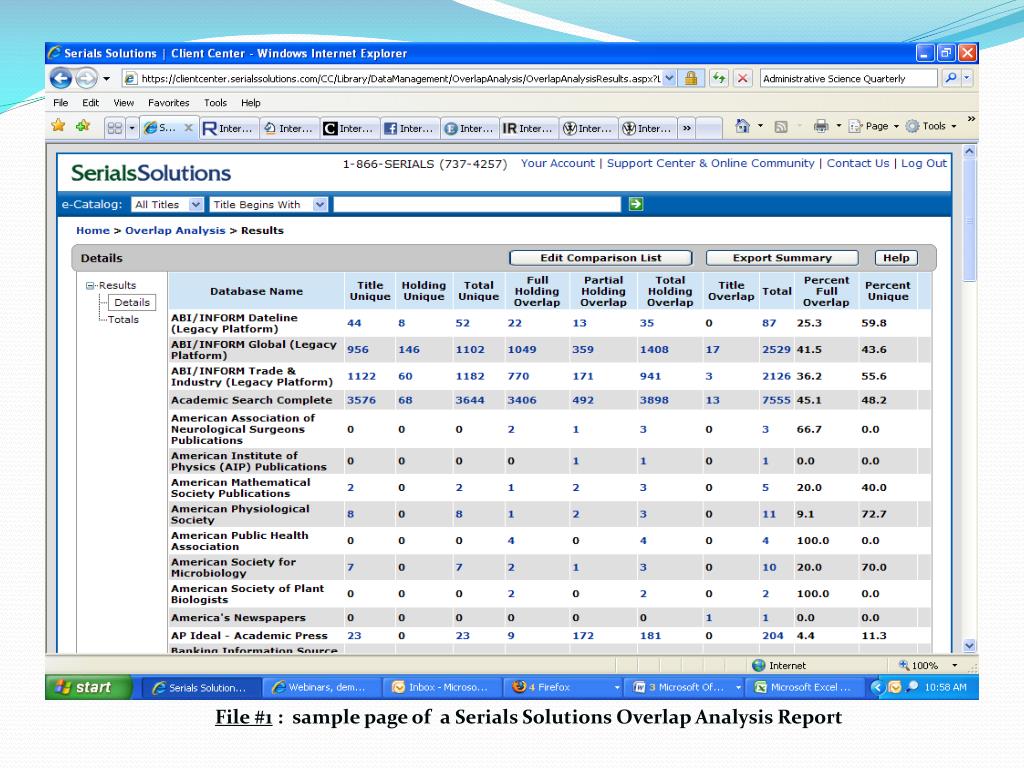Switch to the tab with the IR icon
1024x768 pixels.
click(x=528, y=129)
